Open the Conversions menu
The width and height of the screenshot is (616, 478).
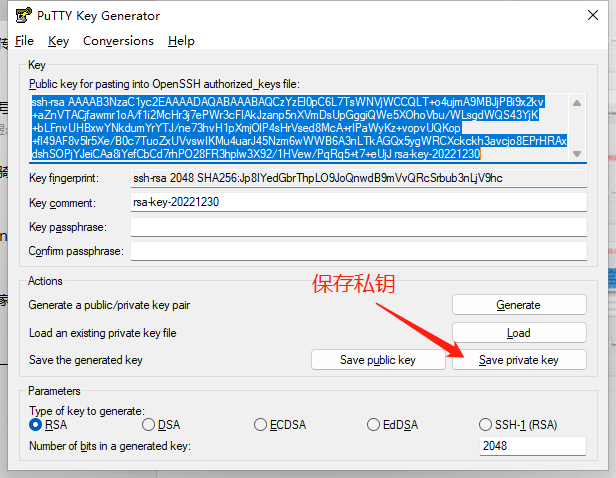pos(118,41)
